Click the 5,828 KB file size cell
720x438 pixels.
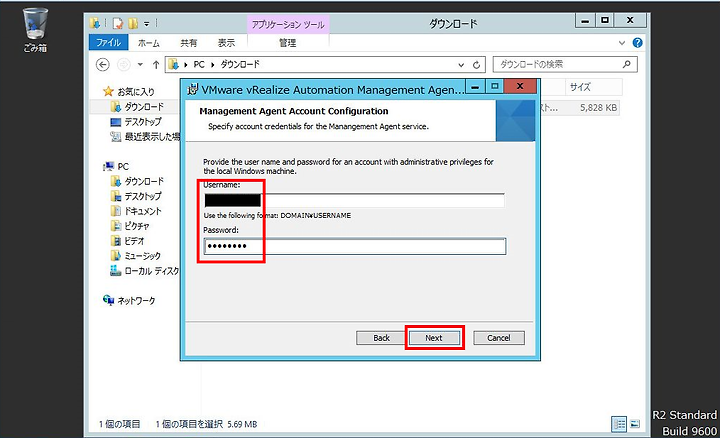click(598, 107)
